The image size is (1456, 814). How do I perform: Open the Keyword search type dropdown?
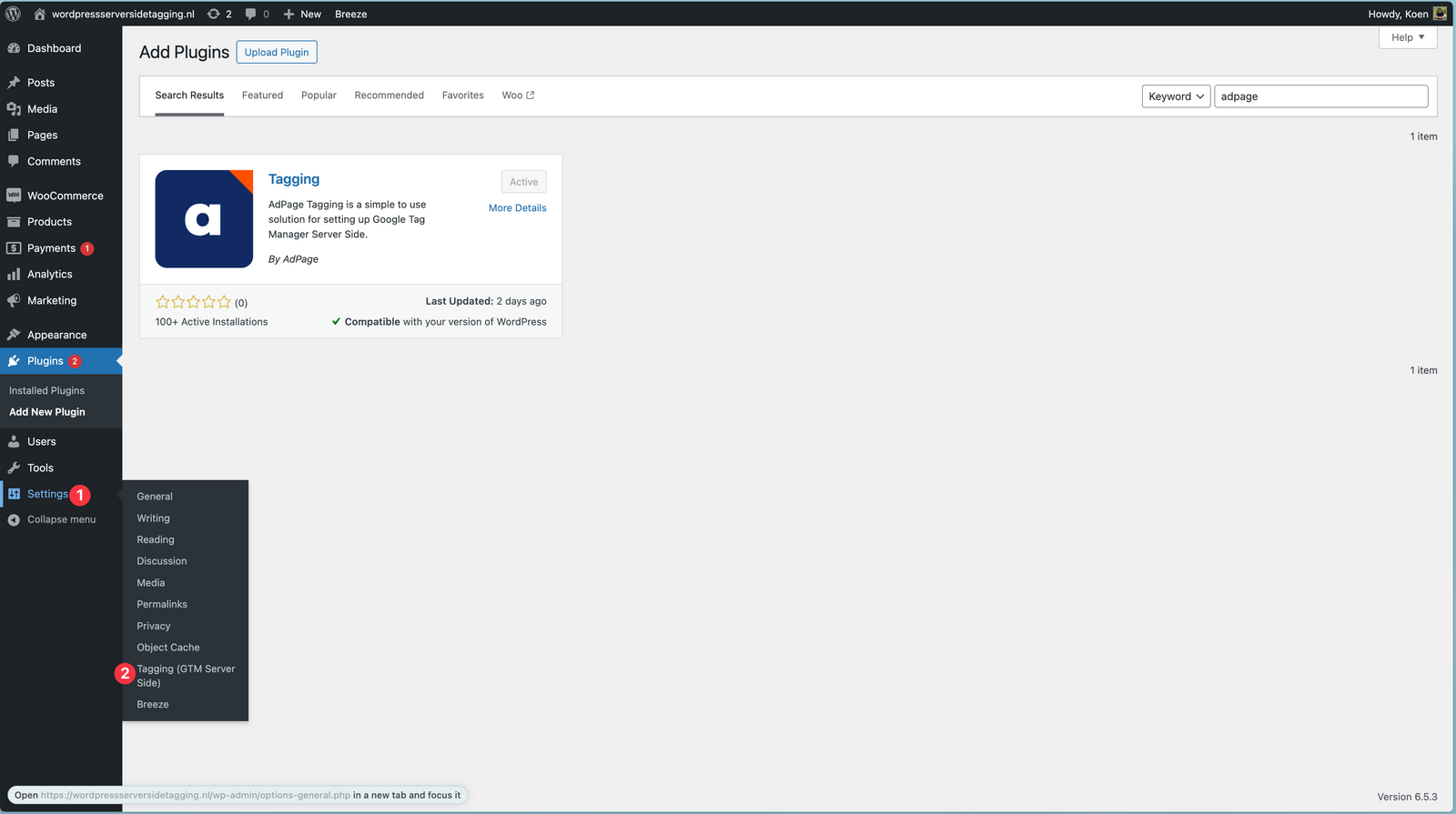1176,96
